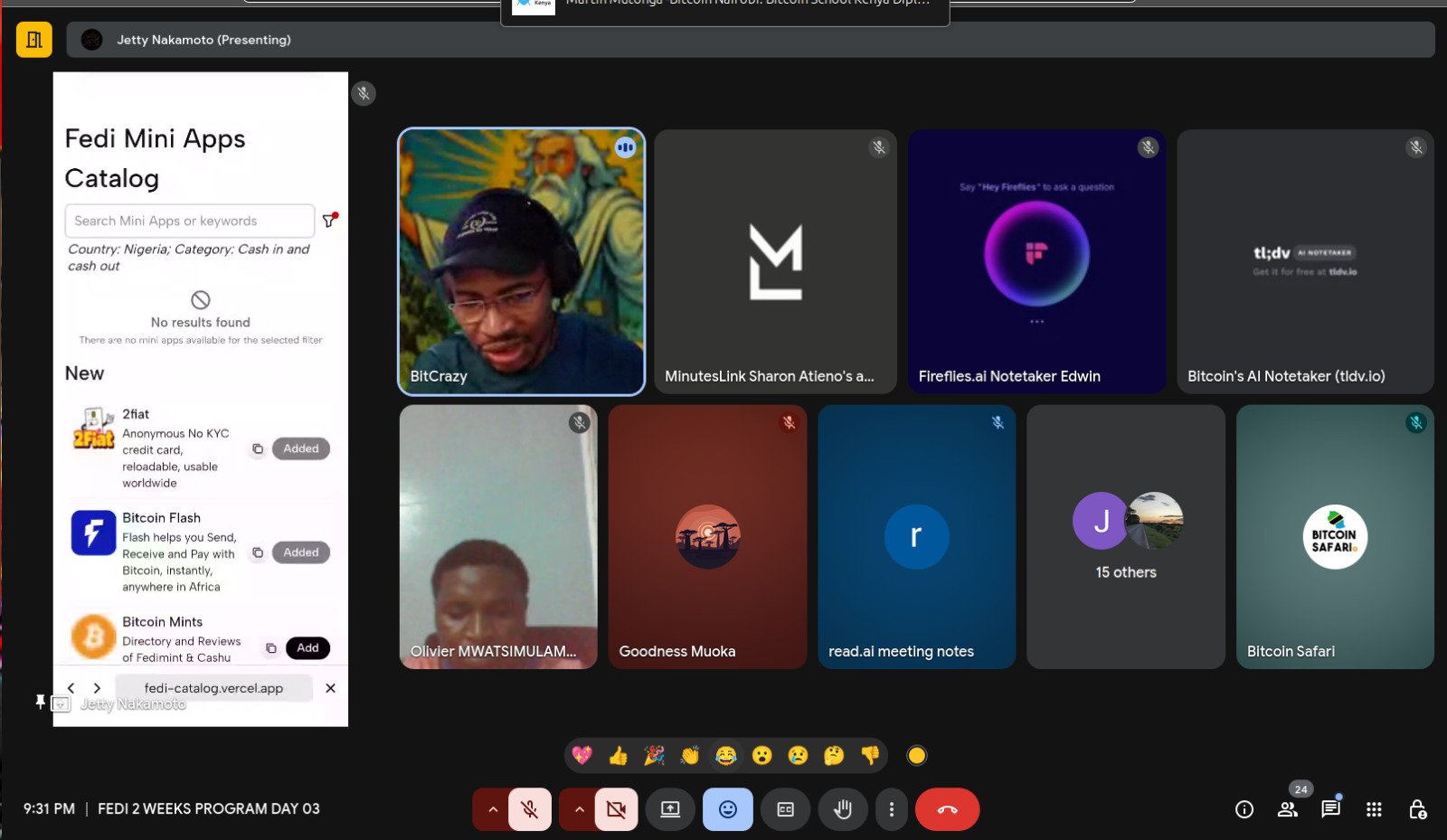Close the fedi-catalog browser view
Screen dimensions: 1447x840
[x=330, y=688]
